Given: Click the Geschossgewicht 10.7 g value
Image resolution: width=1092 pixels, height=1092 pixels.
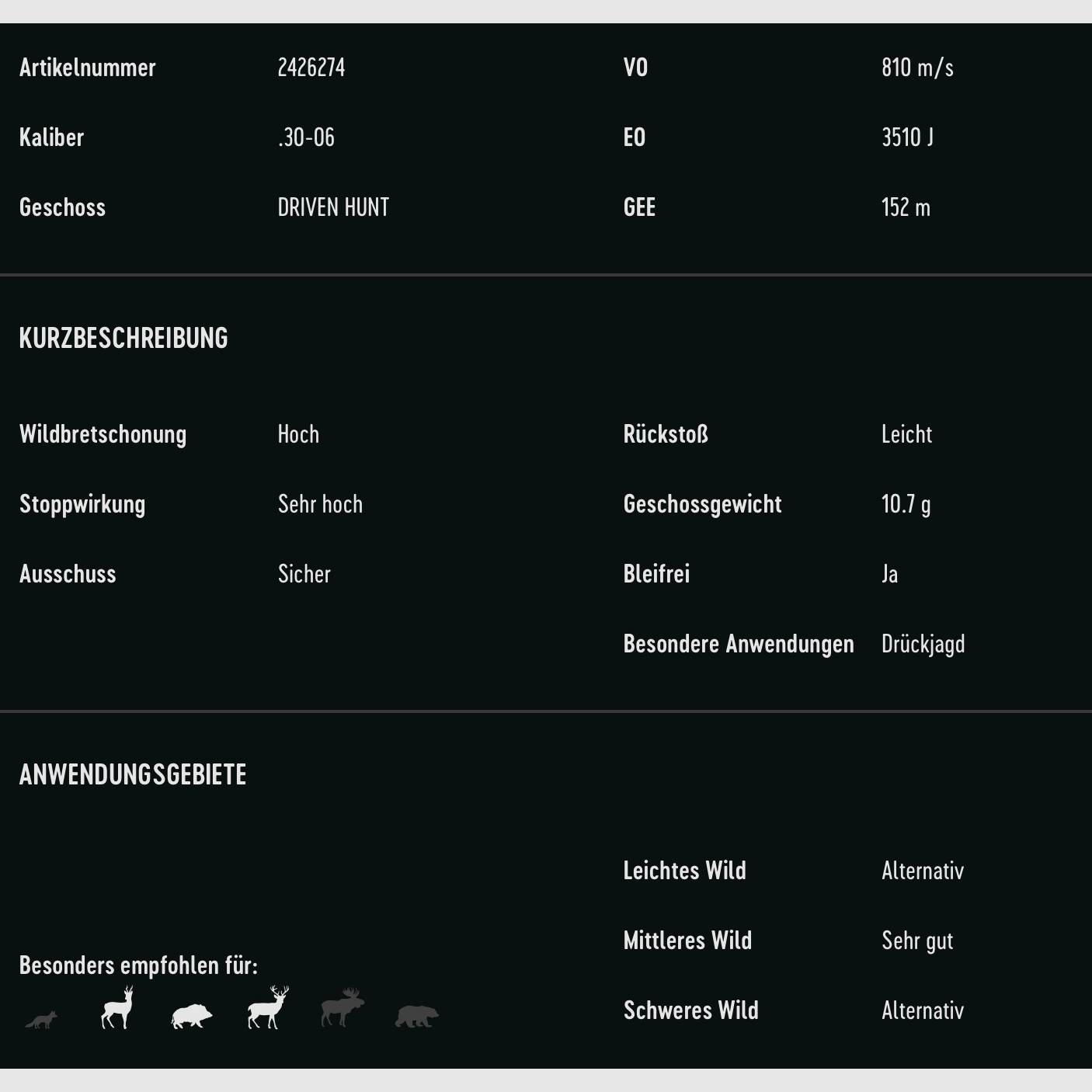Looking at the screenshot, I should click(906, 504).
